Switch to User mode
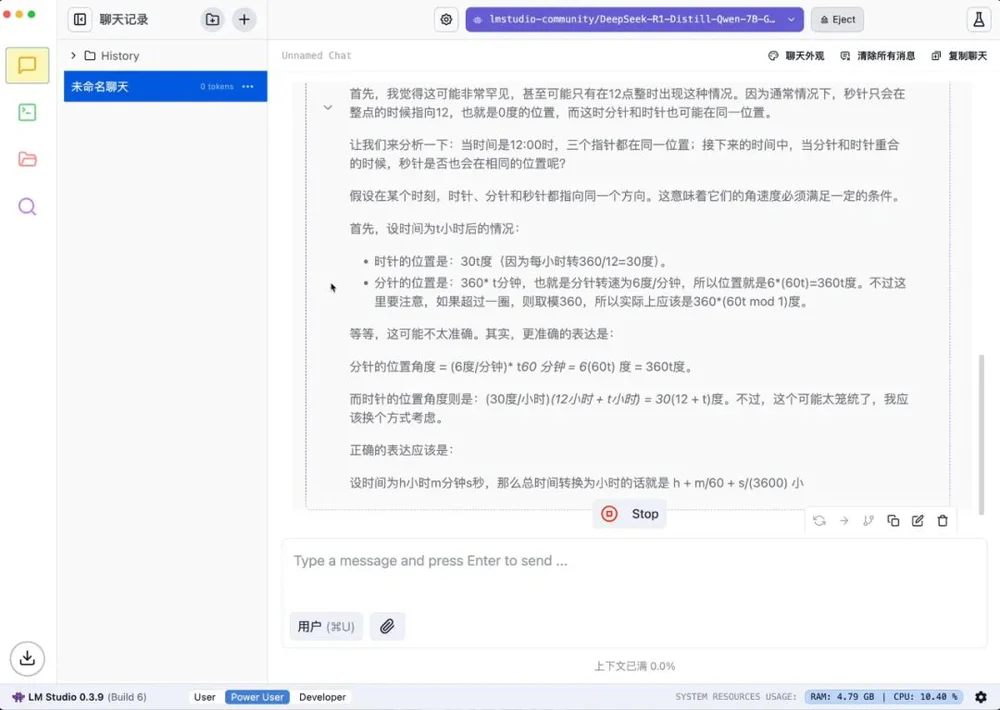 coord(204,697)
